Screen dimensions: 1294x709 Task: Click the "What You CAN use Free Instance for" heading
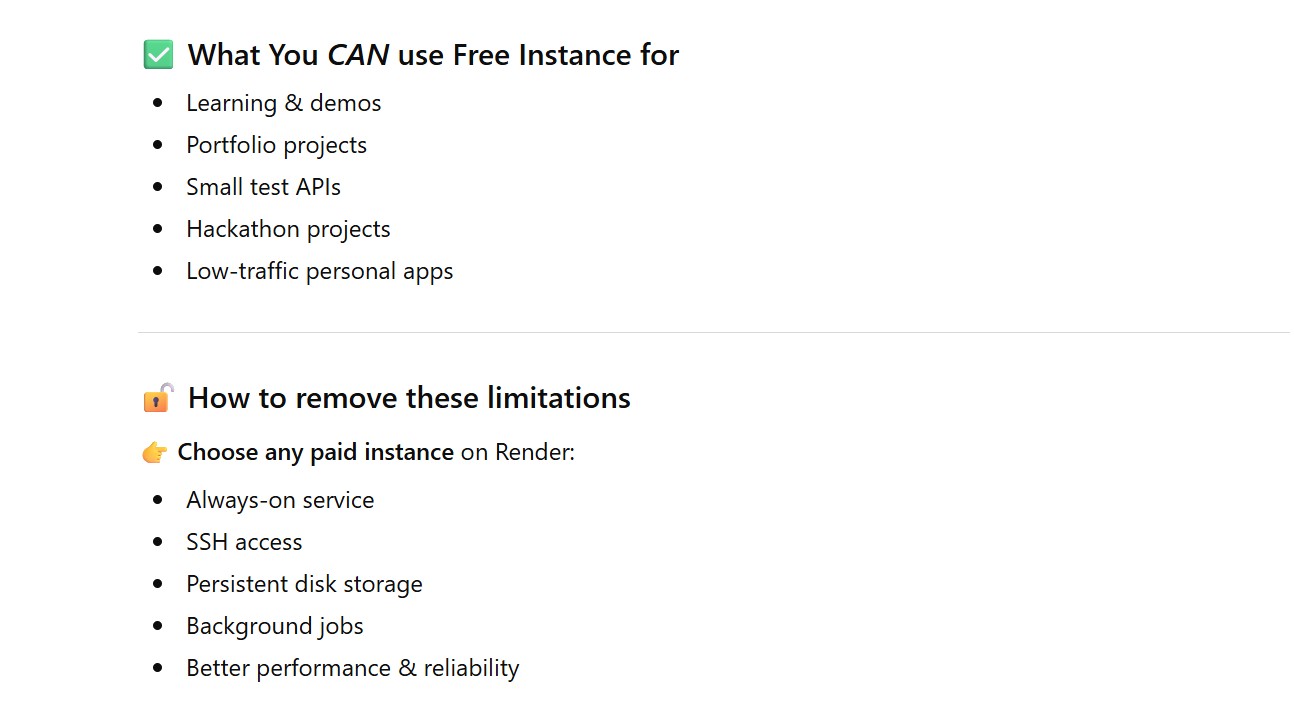click(433, 55)
